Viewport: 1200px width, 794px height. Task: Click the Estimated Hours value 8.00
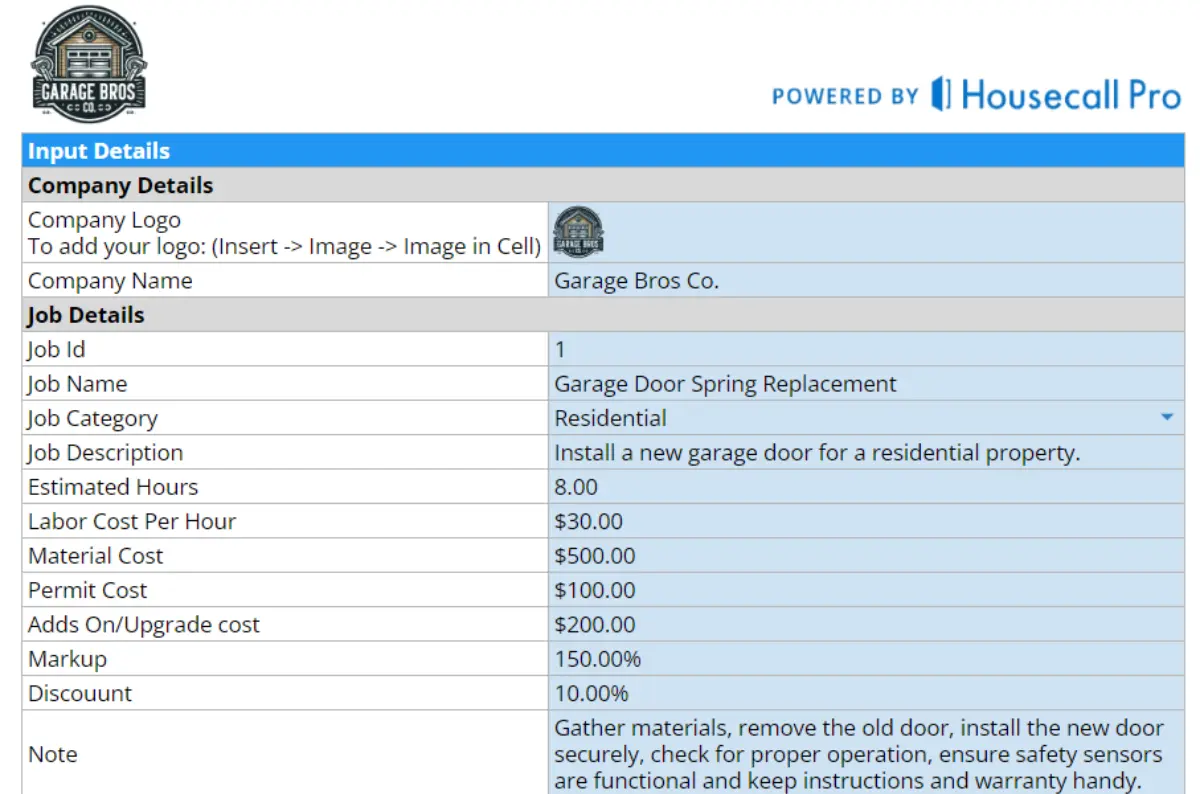[x=865, y=487]
